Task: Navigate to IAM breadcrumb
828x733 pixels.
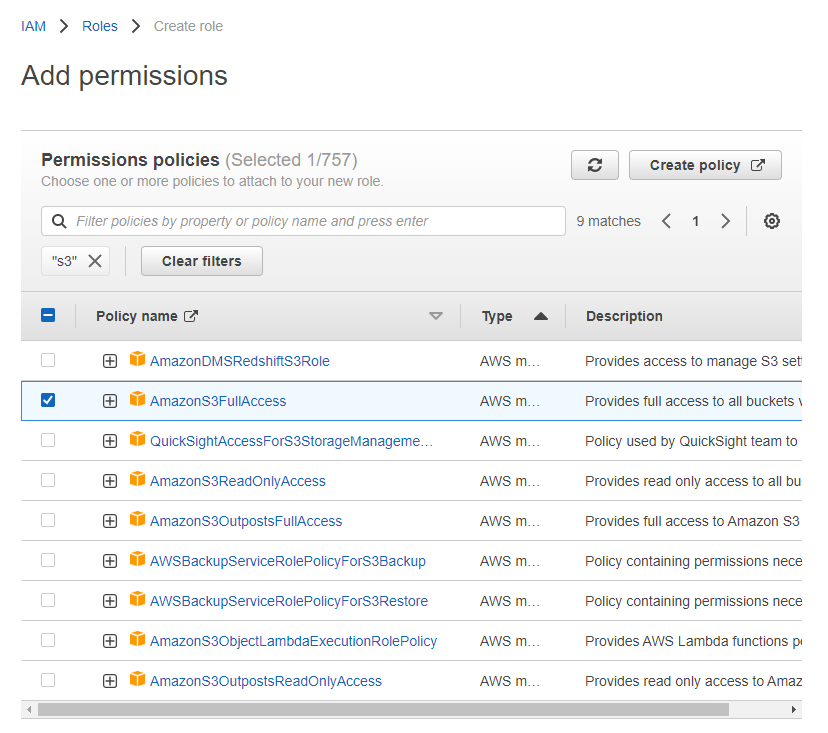Action: 33,26
